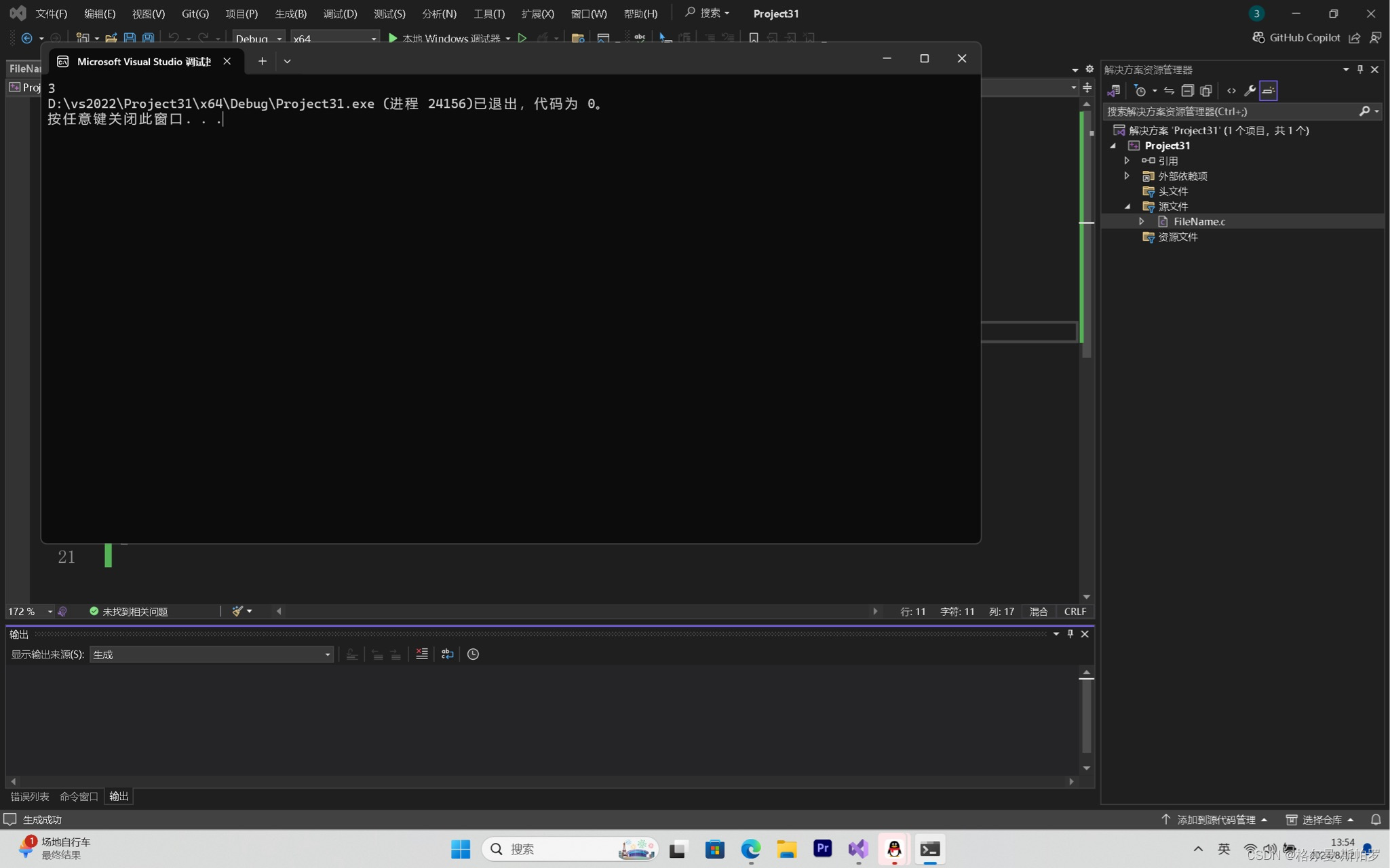
Task: Click the 未找到相关问题 status indicator
Action: click(x=129, y=611)
